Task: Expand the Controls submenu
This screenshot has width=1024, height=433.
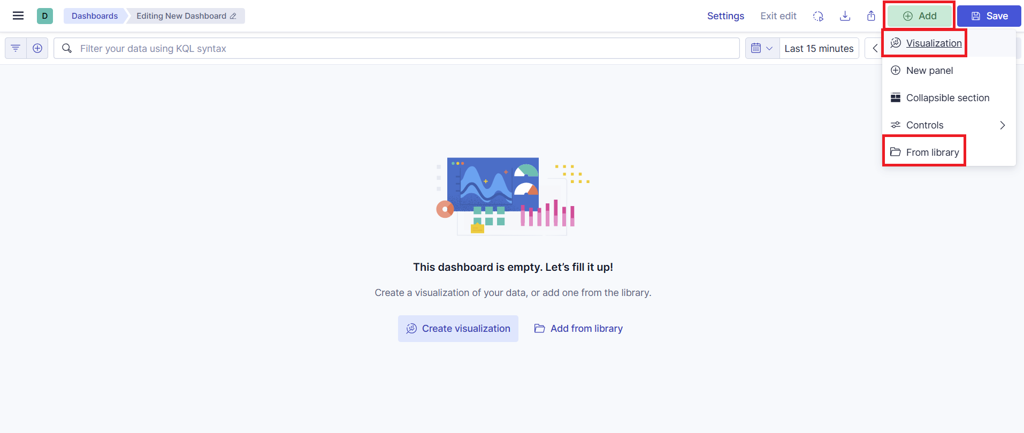Action: (x=949, y=125)
